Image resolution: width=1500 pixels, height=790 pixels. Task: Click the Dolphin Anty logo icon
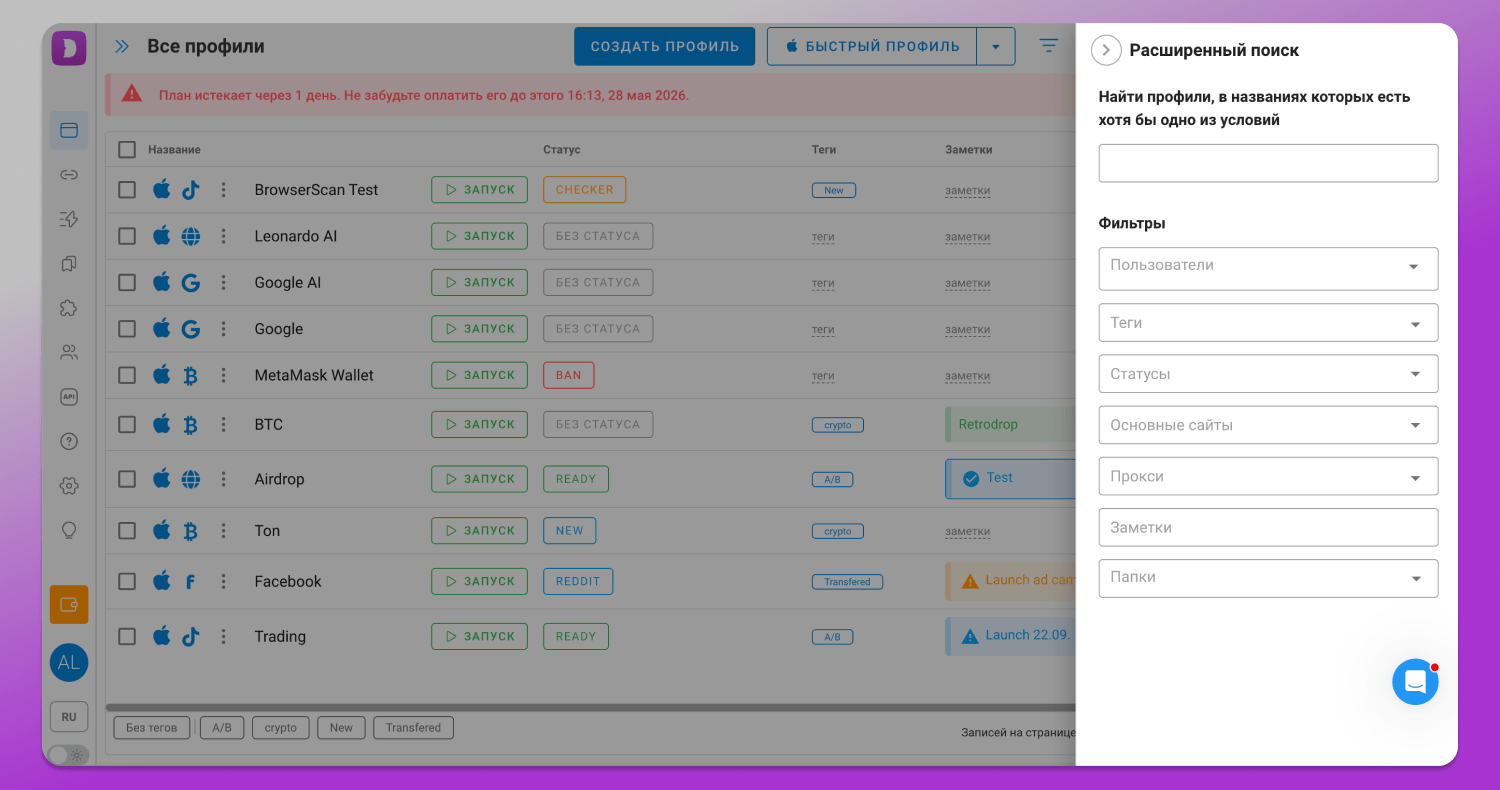point(69,48)
